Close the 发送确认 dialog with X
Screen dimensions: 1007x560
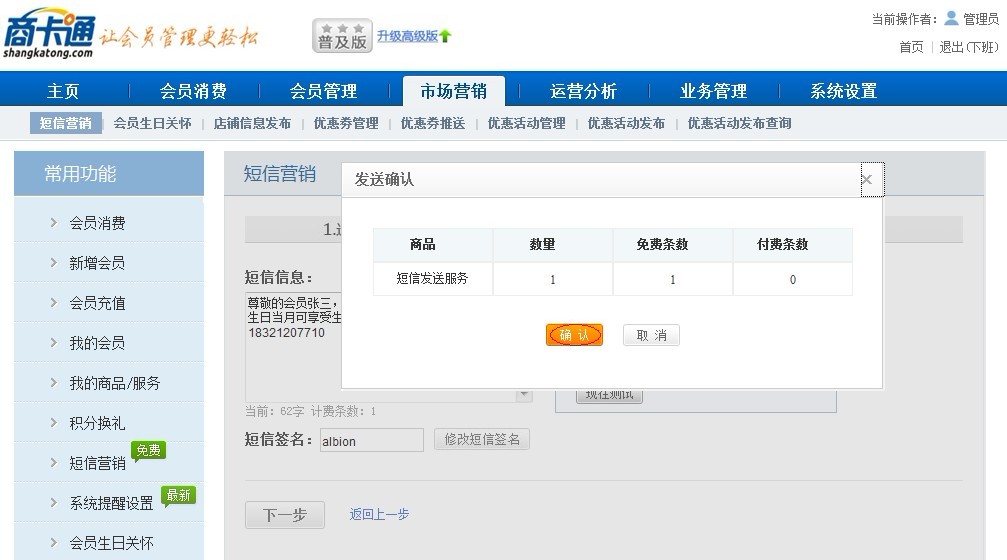click(867, 179)
